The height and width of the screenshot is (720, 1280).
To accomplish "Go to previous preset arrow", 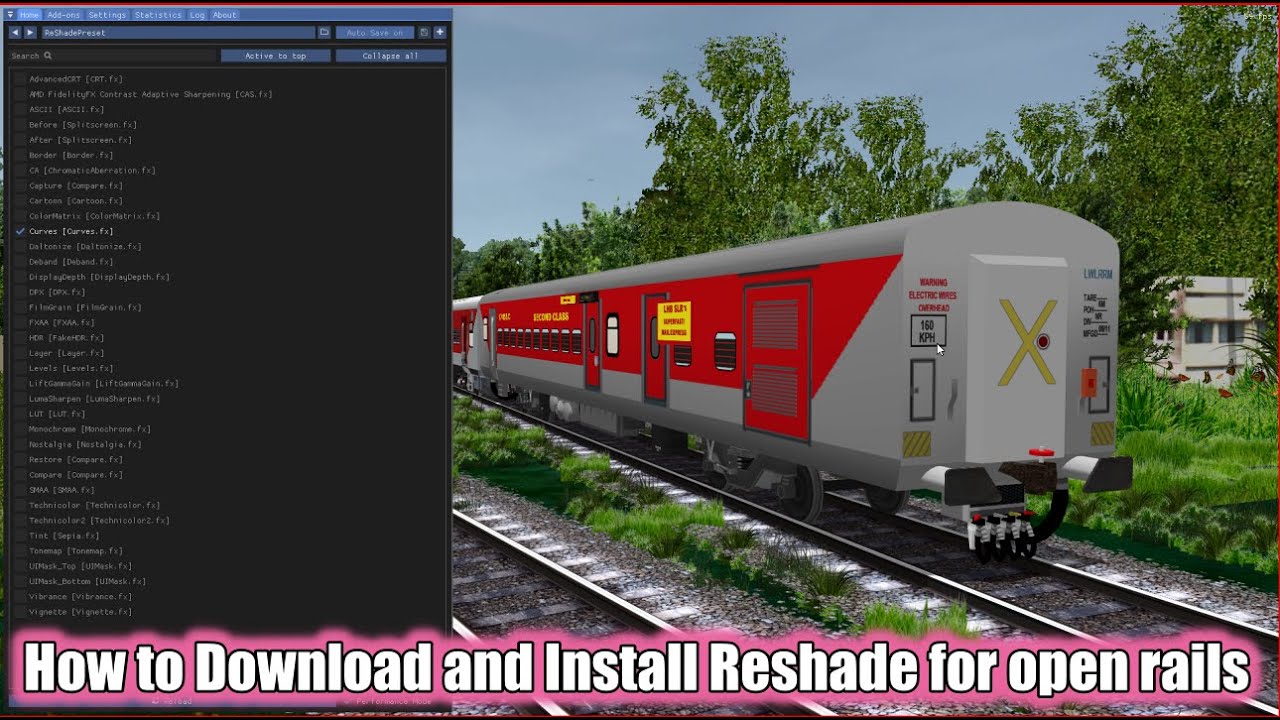I will (15, 32).
